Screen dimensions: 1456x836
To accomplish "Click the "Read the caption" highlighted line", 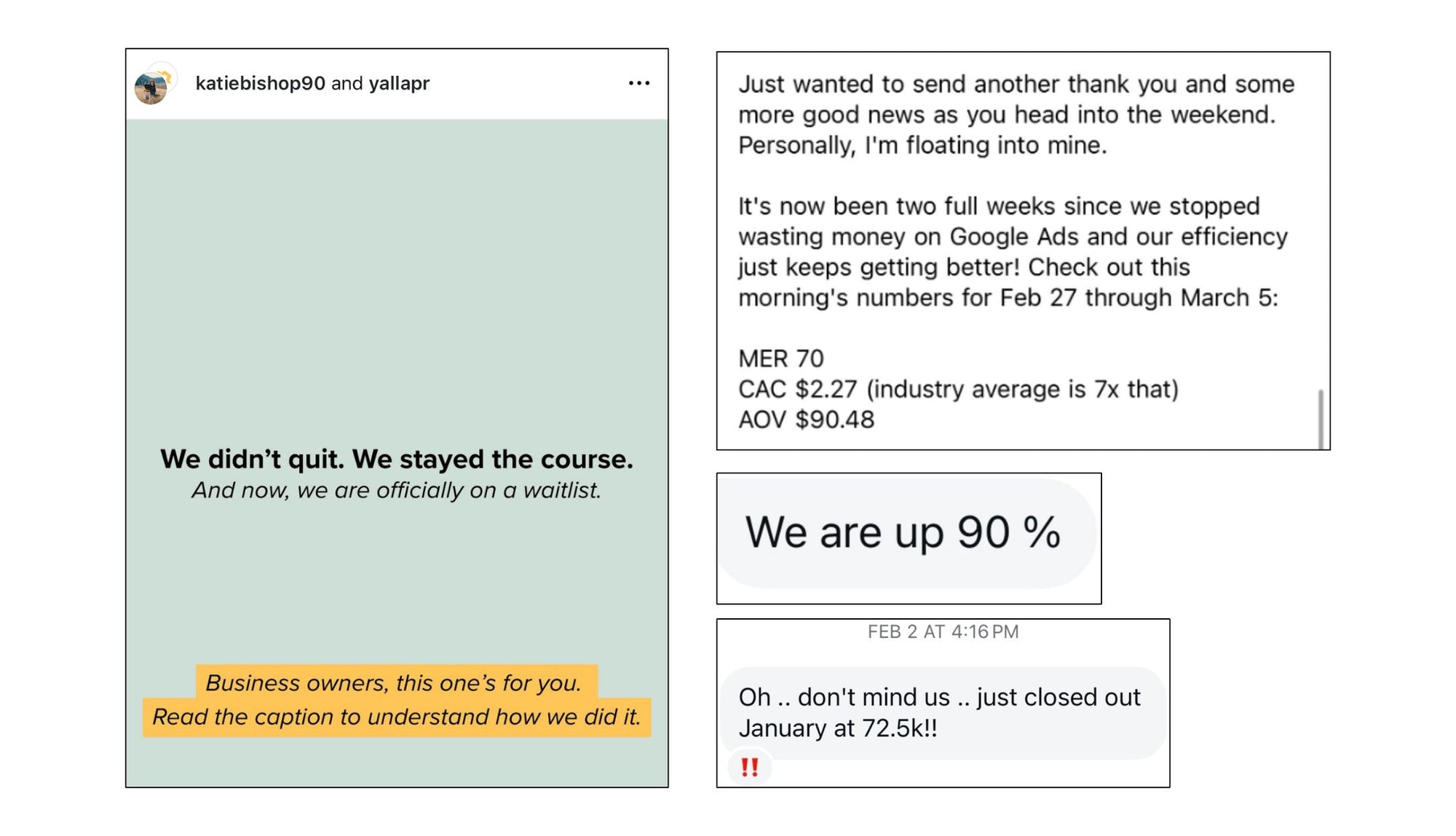I will coord(397,717).
